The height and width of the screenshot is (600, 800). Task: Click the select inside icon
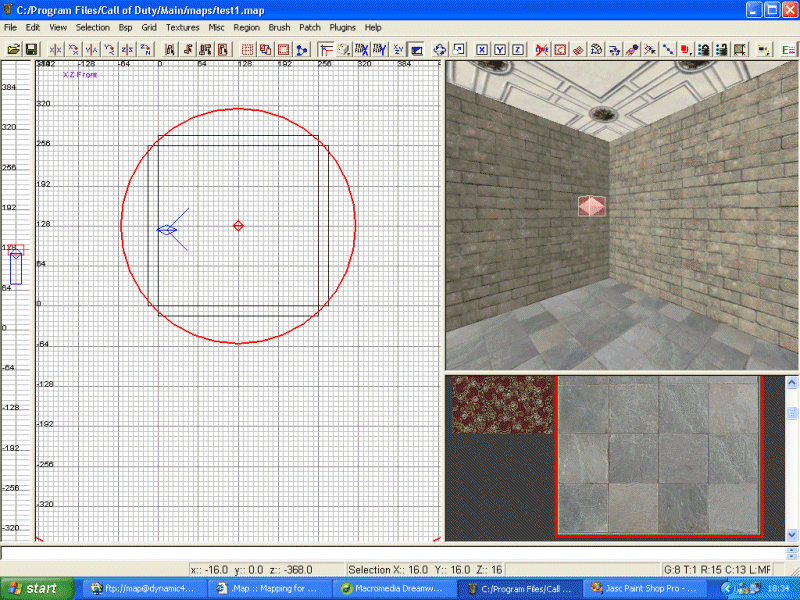223,49
